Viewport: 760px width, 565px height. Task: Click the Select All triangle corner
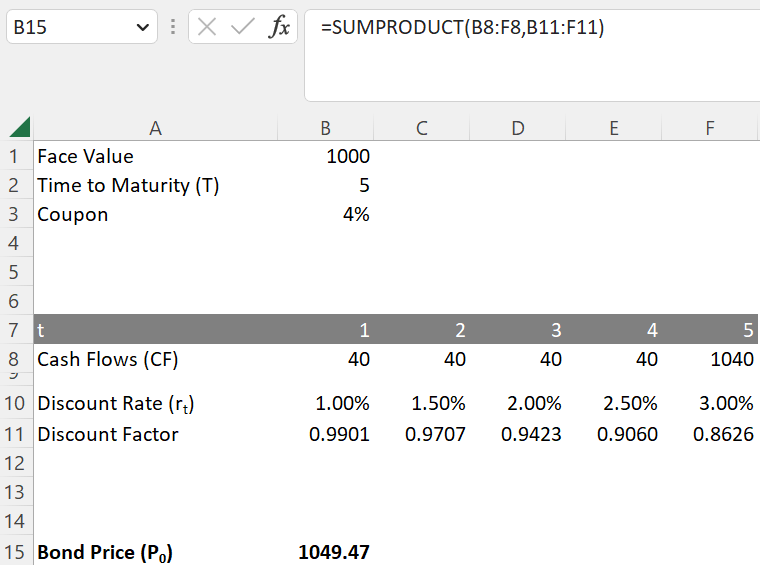20,128
